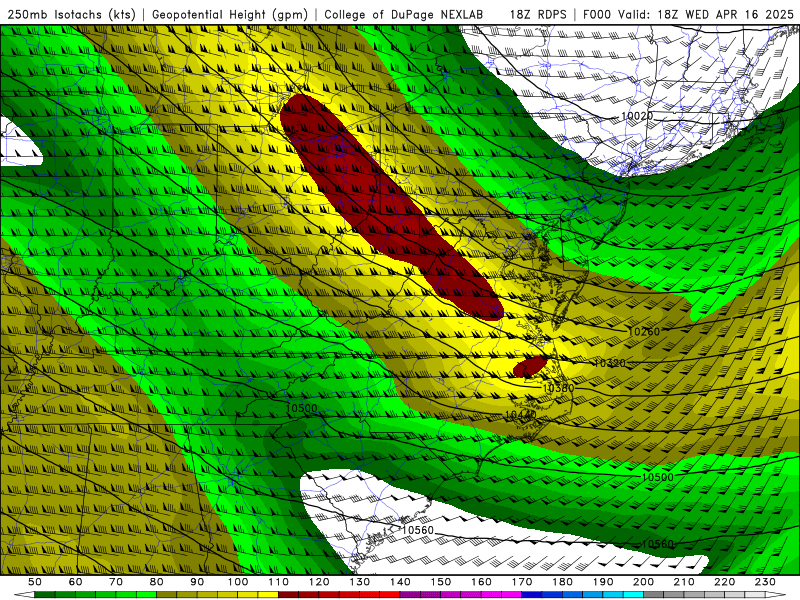Click the bright magenta swatch just before 170
800x600 pixels.
pos(512,595)
